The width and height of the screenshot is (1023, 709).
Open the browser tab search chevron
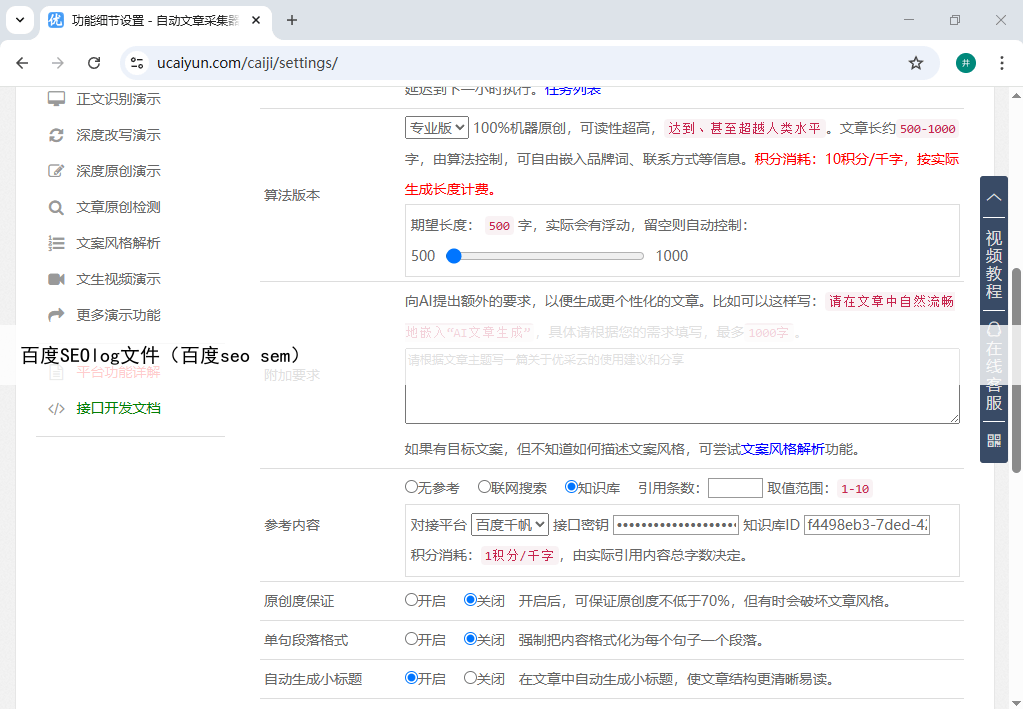19,20
